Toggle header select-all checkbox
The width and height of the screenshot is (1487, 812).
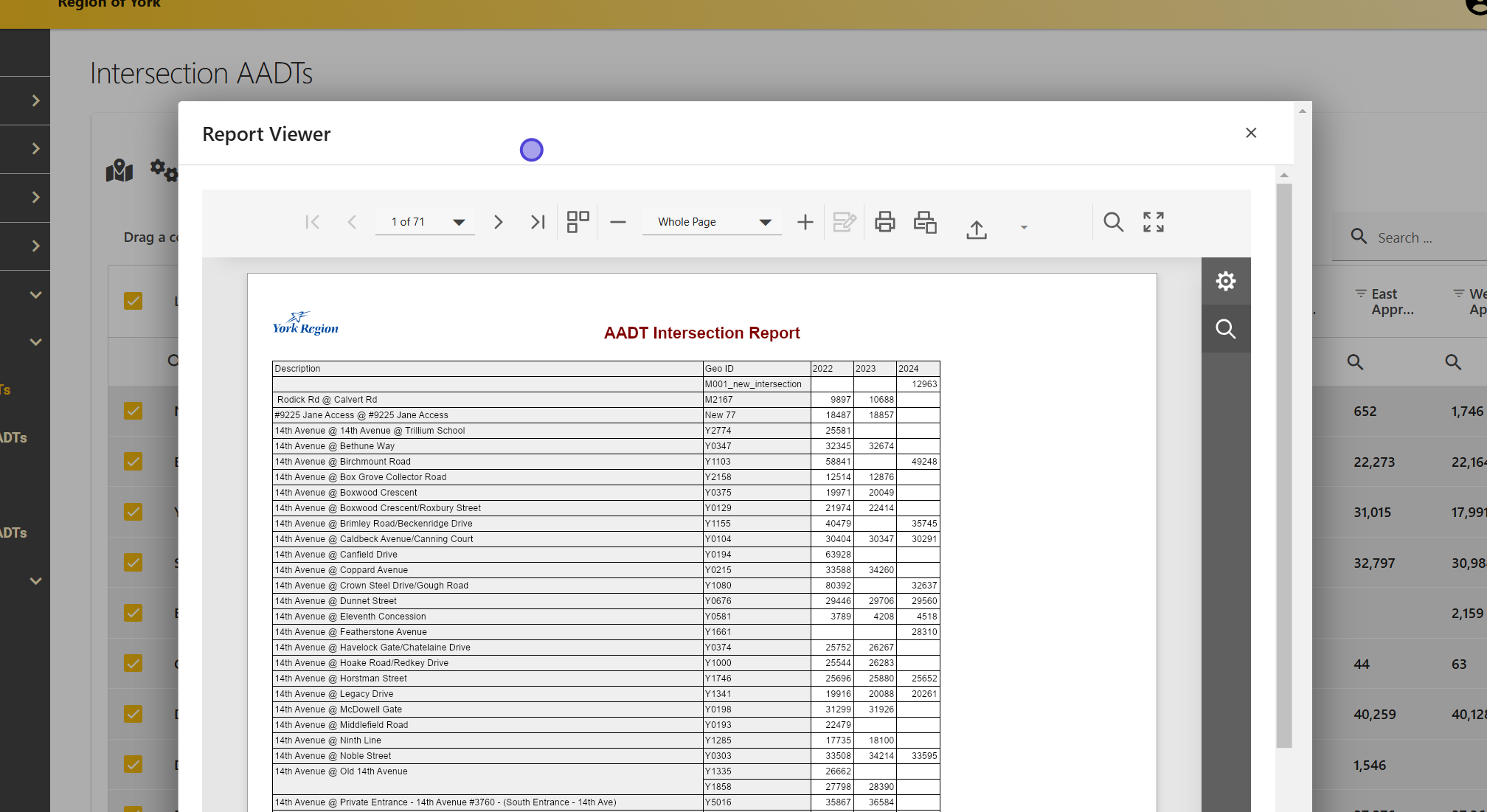(x=134, y=301)
